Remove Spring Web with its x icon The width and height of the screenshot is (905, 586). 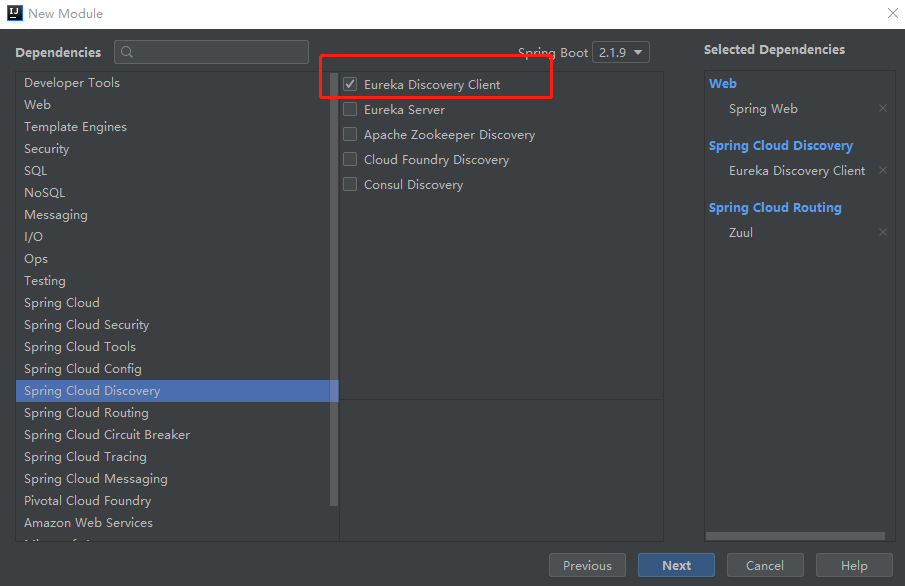coord(882,109)
